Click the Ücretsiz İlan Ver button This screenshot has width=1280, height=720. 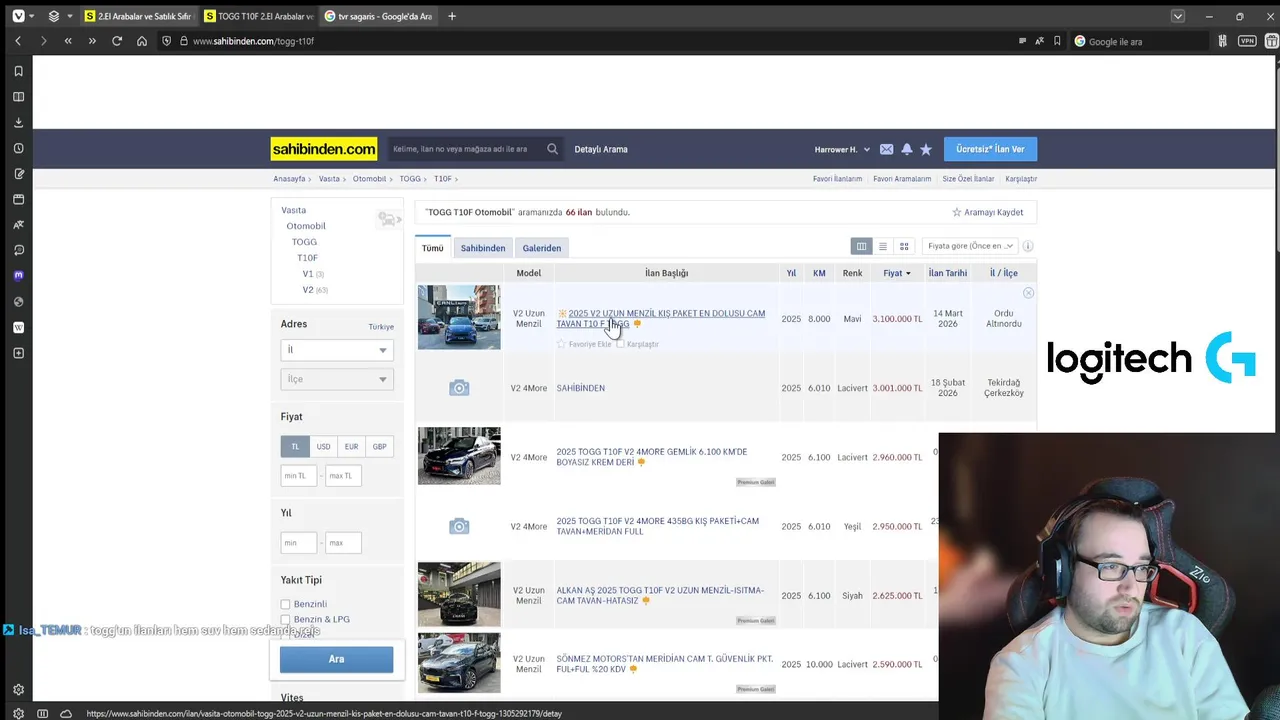(990, 149)
